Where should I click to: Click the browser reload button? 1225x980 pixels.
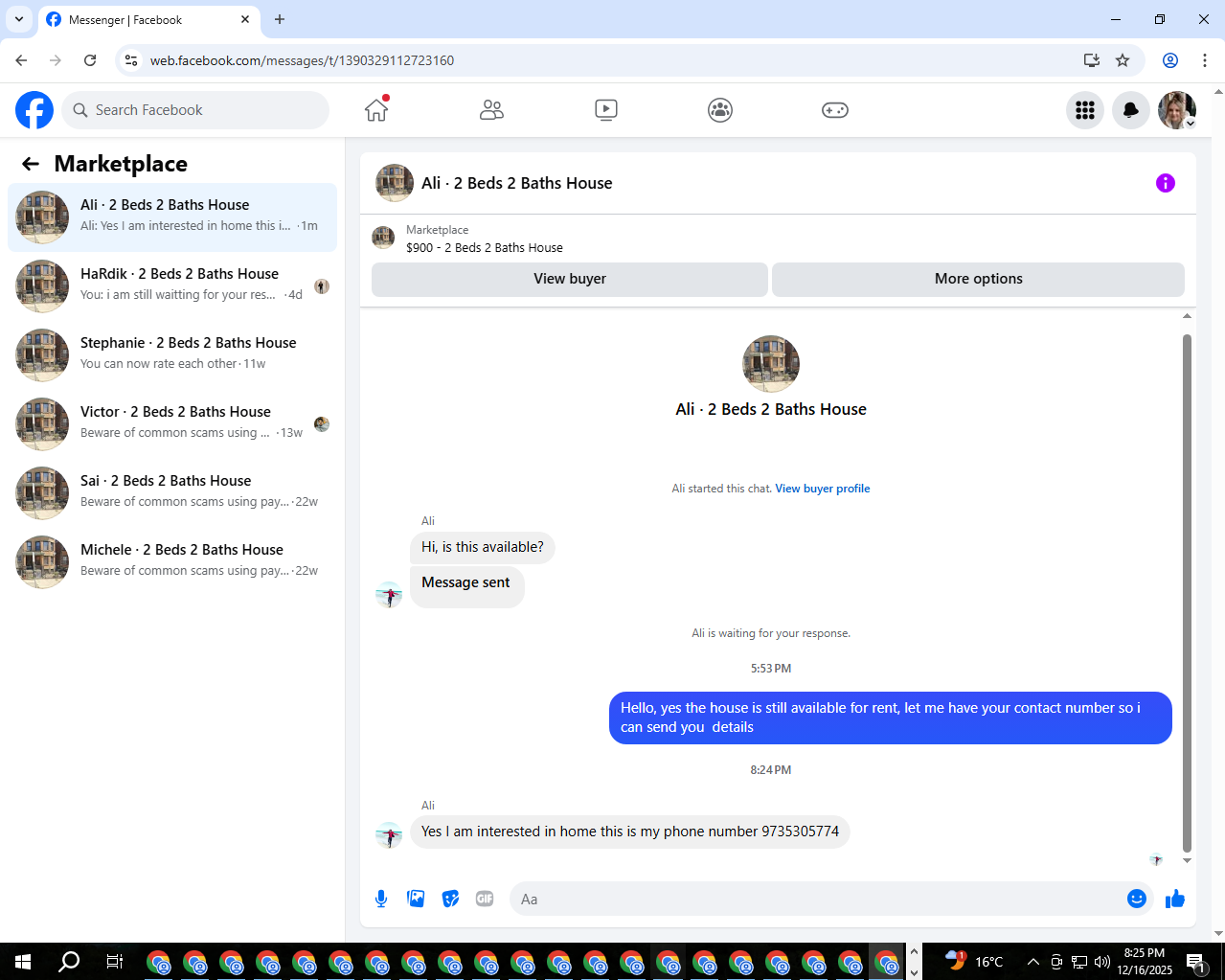tap(90, 60)
